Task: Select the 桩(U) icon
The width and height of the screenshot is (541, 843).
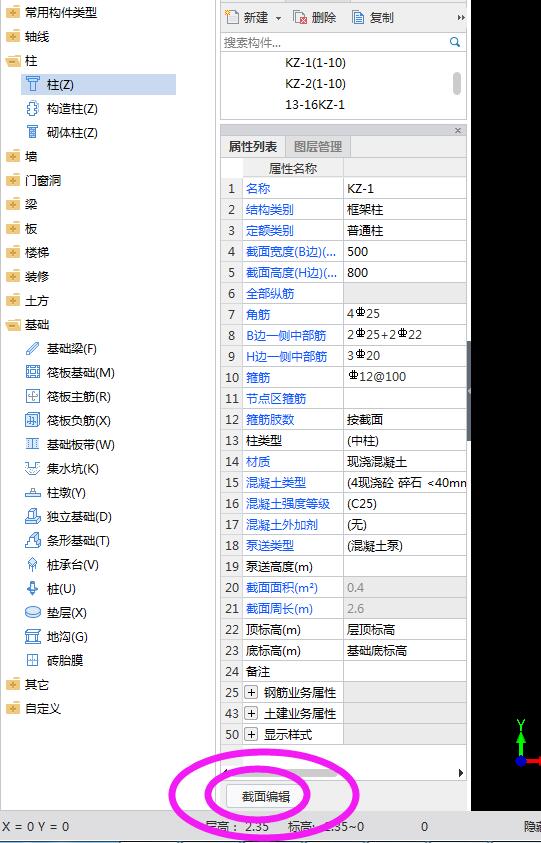Action: [33, 588]
